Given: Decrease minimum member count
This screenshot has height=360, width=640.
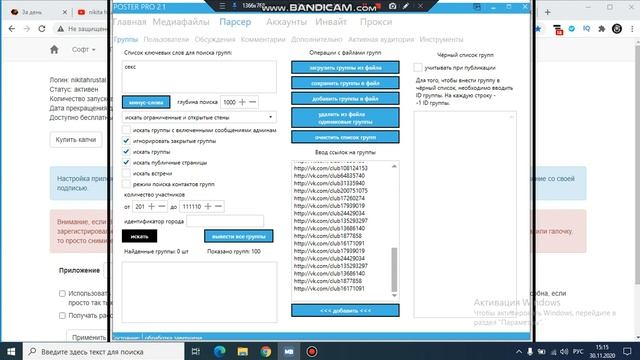Looking at the screenshot, I should pyautogui.click(x=162, y=207).
